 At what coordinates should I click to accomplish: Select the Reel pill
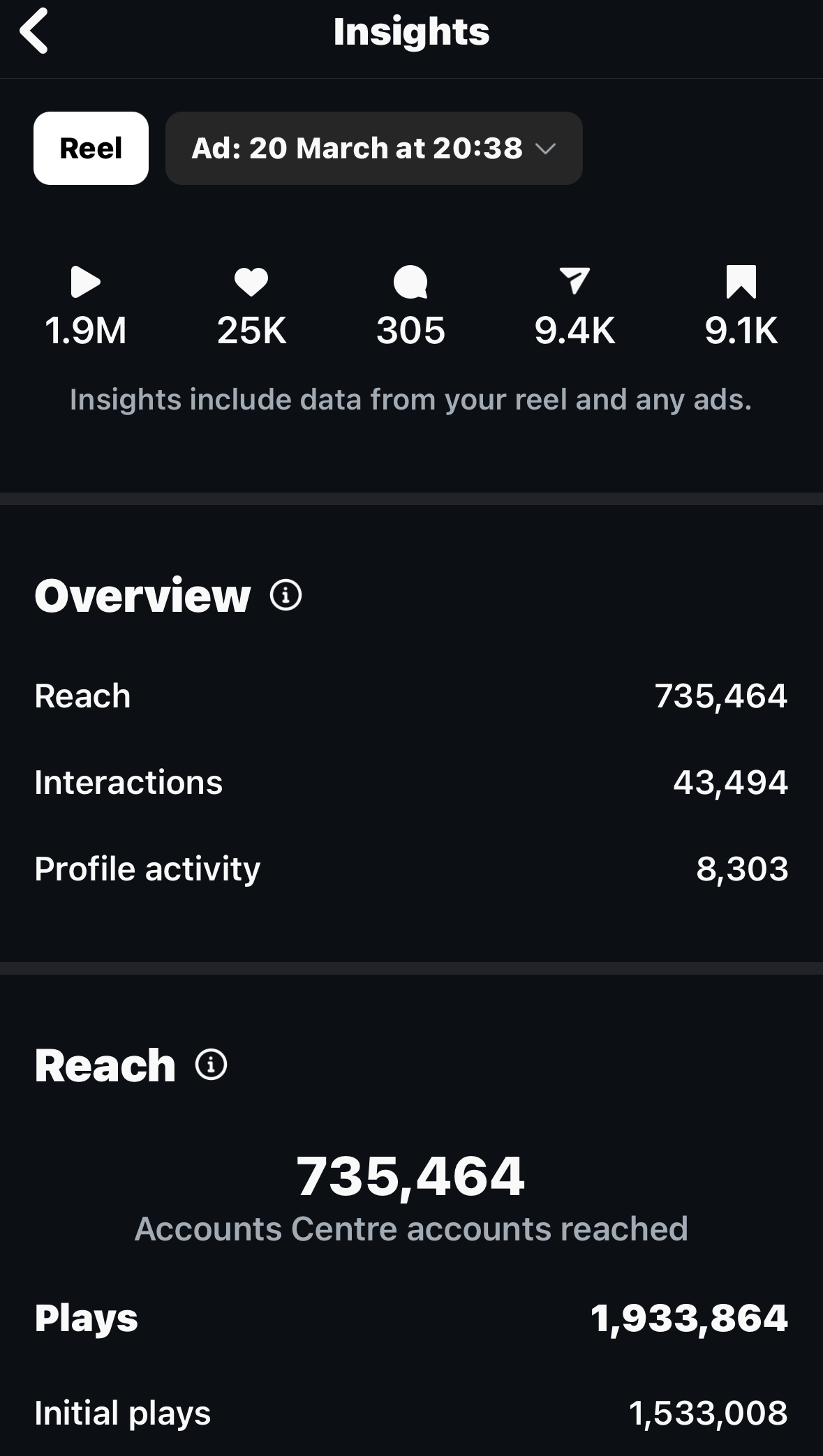tap(91, 148)
